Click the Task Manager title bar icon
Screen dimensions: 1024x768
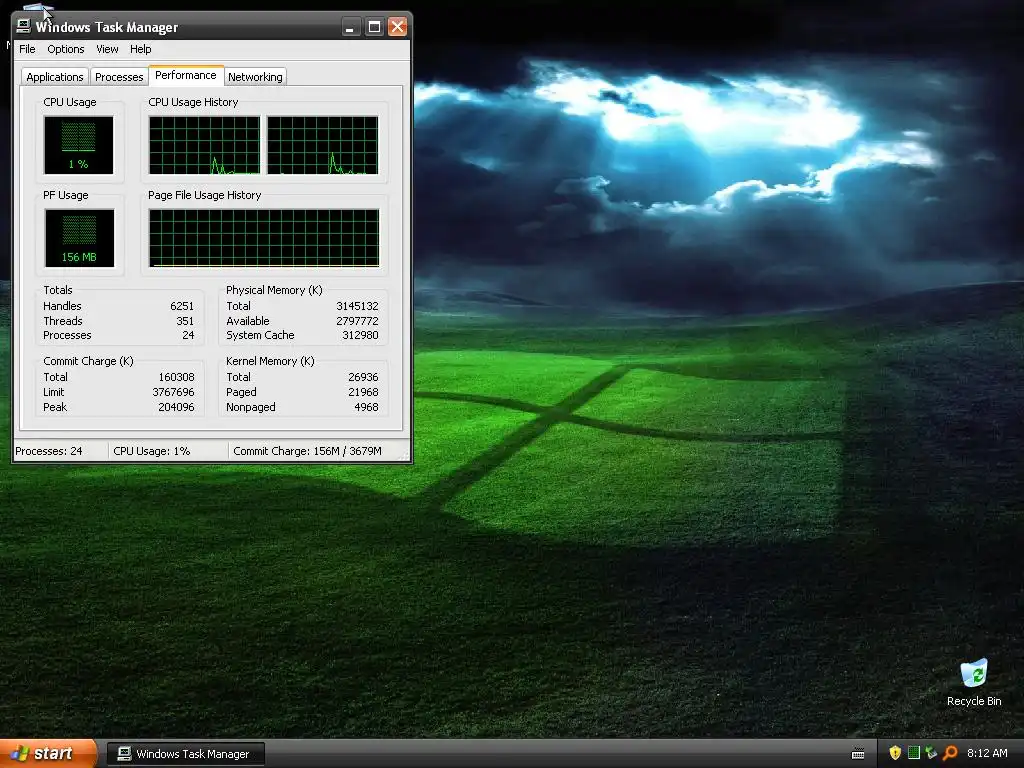pyautogui.click(x=24, y=26)
